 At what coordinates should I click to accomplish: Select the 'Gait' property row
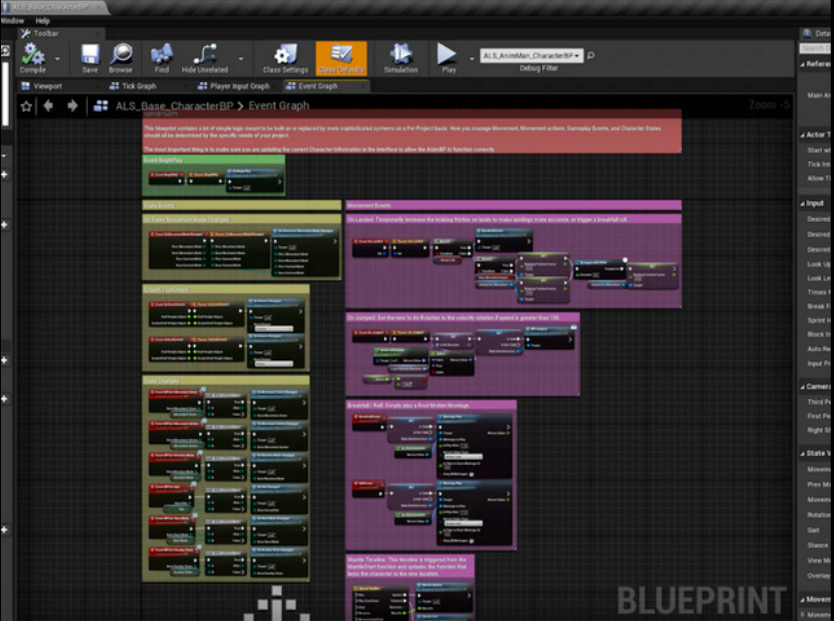pyautogui.click(x=814, y=530)
